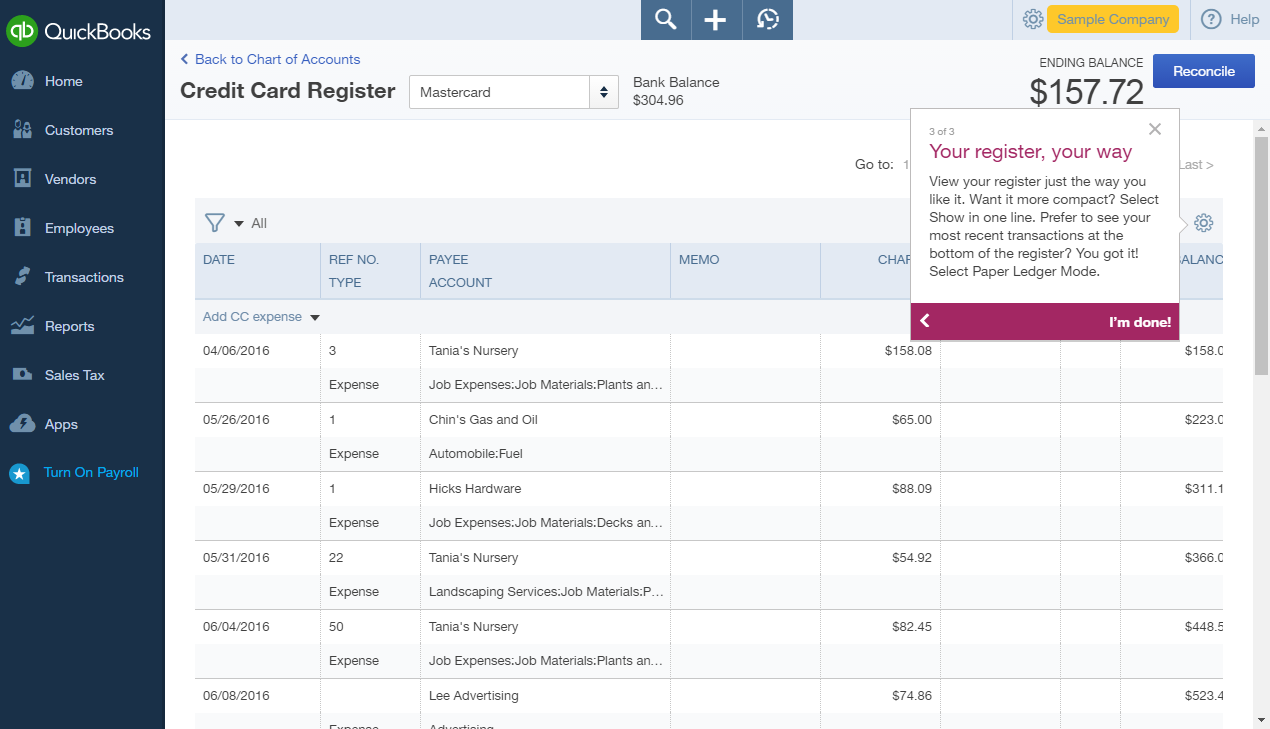Open register settings gear icon
This screenshot has height=729, width=1270.
click(1204, 223)
